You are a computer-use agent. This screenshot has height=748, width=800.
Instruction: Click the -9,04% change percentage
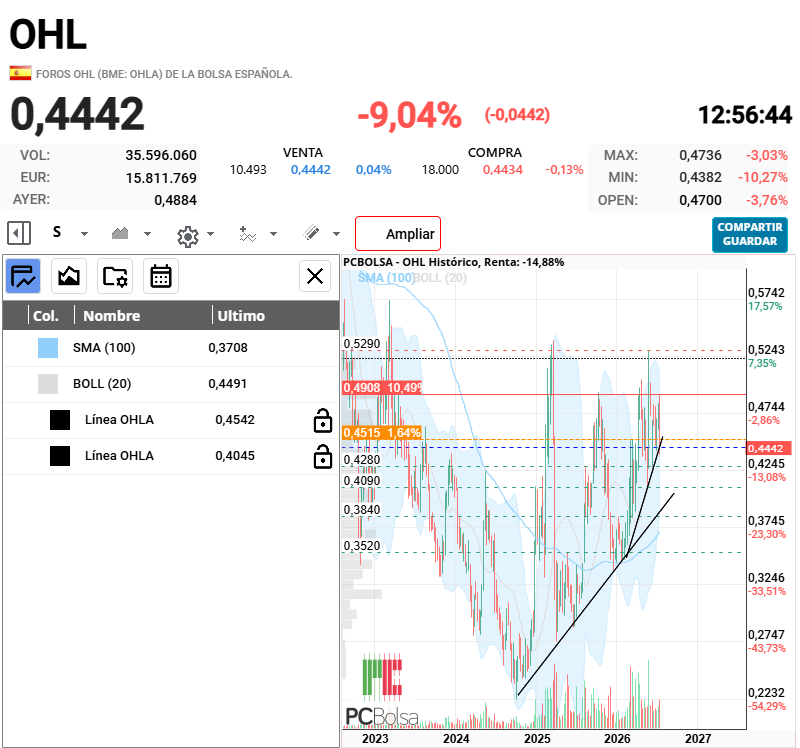pos(409,114)
